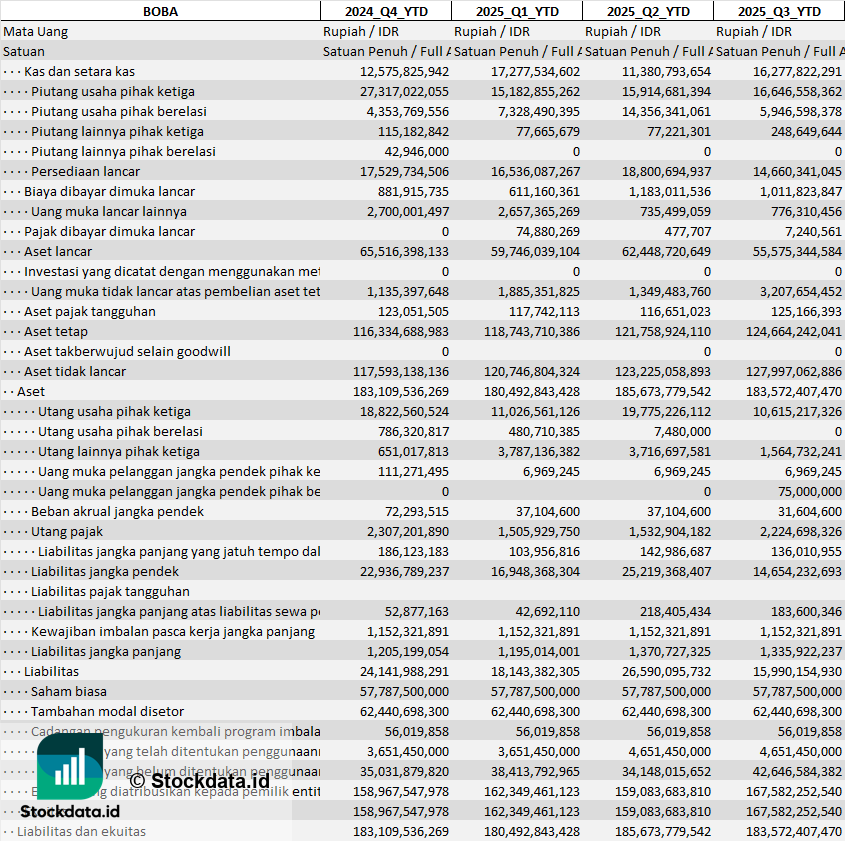Screen dimensions: 845x841
Task: Select the Saham biasa row label
Action: 68,690
